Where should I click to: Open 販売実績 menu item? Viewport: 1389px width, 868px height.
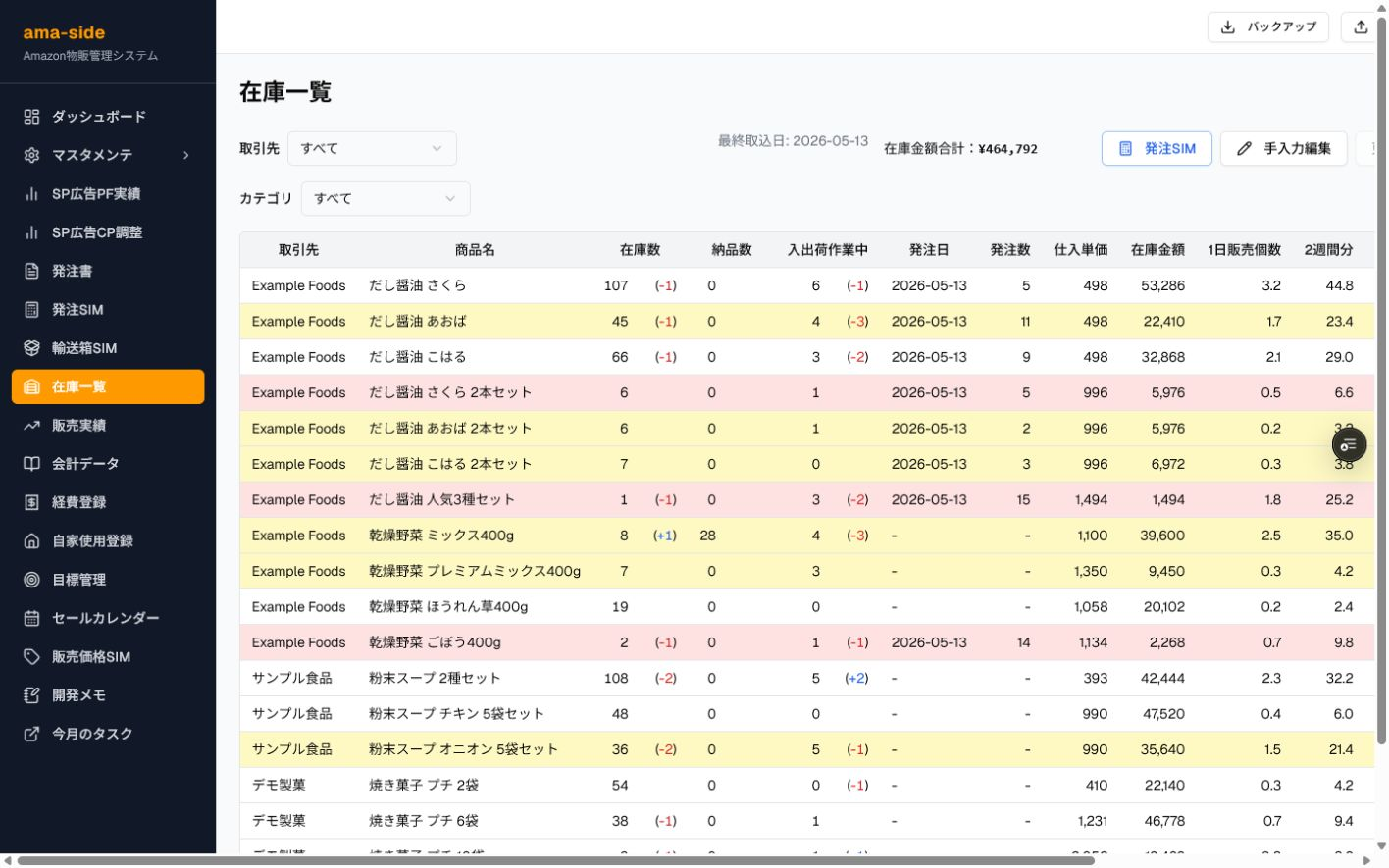[x=108, y=426]
